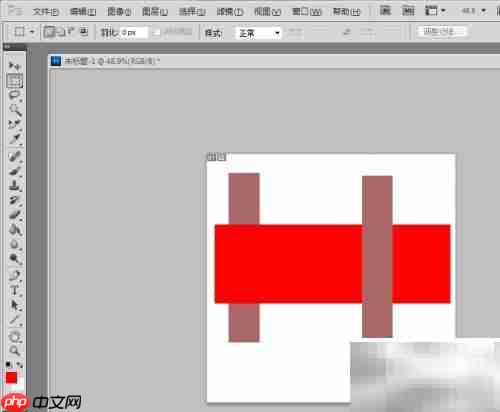Open the 视图 menu

click(x=267, y=12)
